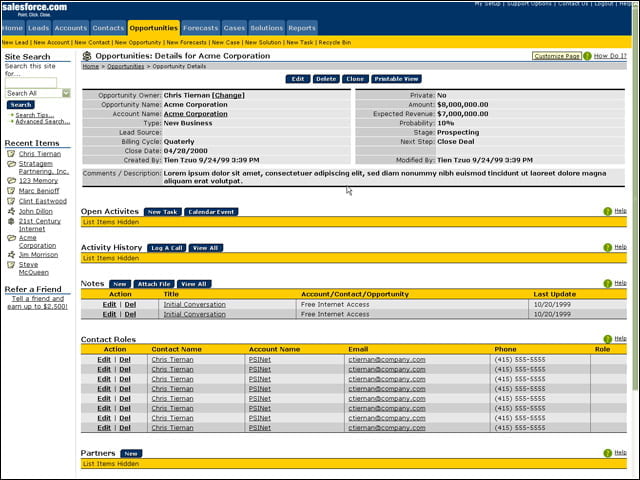Click the New Task button

pyautogui.click(x=162, y=212)
